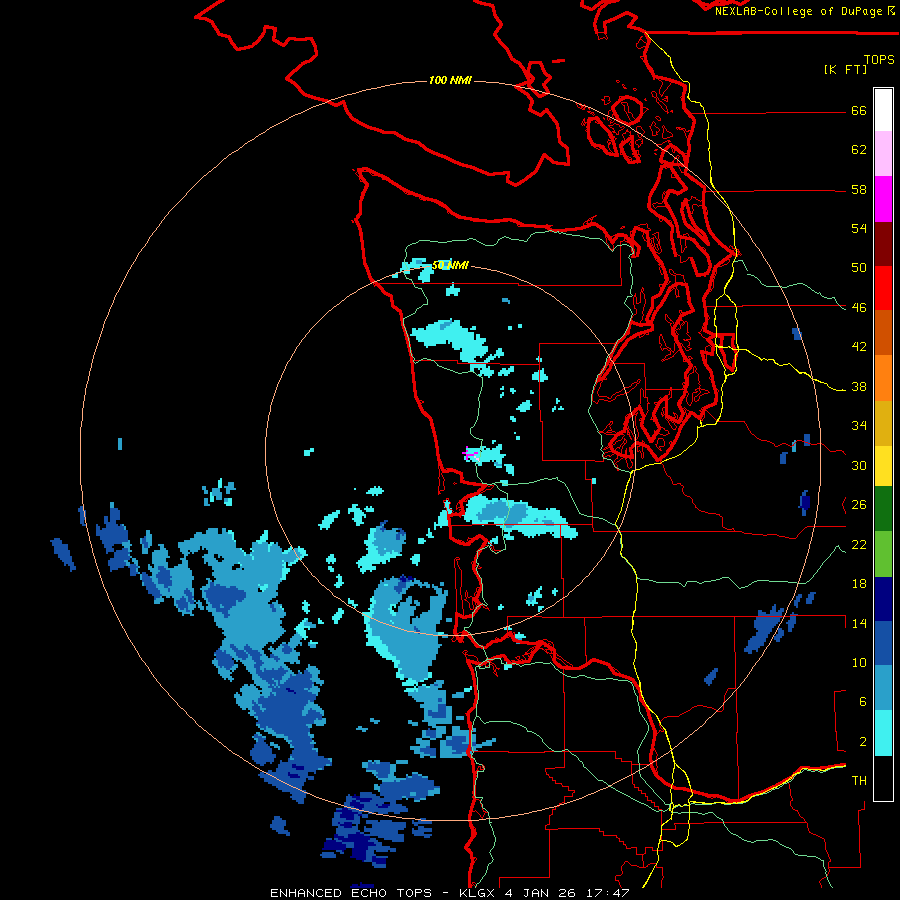The width and height of the screenshot is (900, 900).
Task: Click the "50 NMI" range ring label
Action: 450,265
